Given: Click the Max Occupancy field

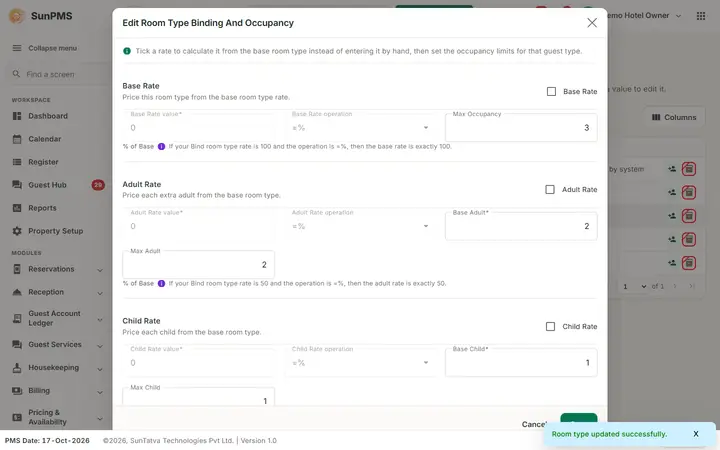Looking at the screenshot, I should [x=521, y=128].
